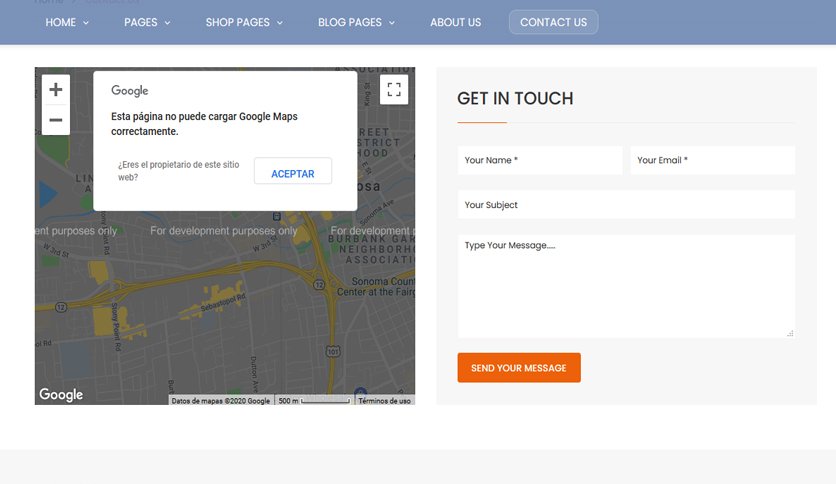
Task: Expand the PAGES menu chevron
Action: 167,23
